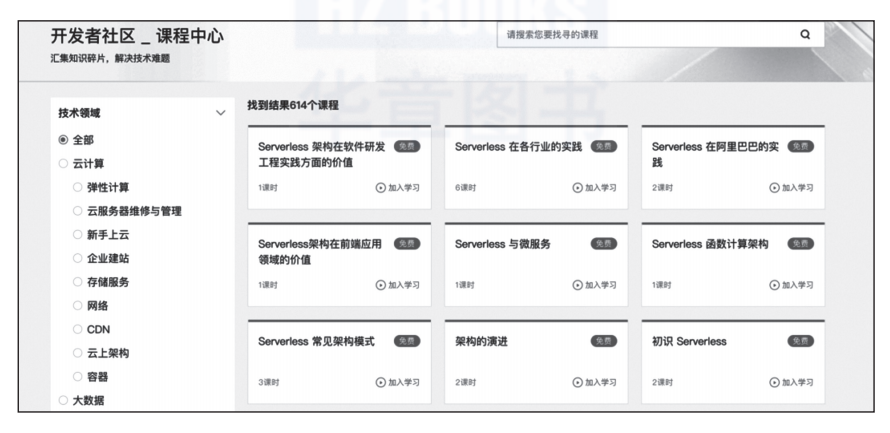Viewport: 890px width, 433px height.
Task: Click 免费 badge on 初识 Serverless card
Action: point(800,341)
